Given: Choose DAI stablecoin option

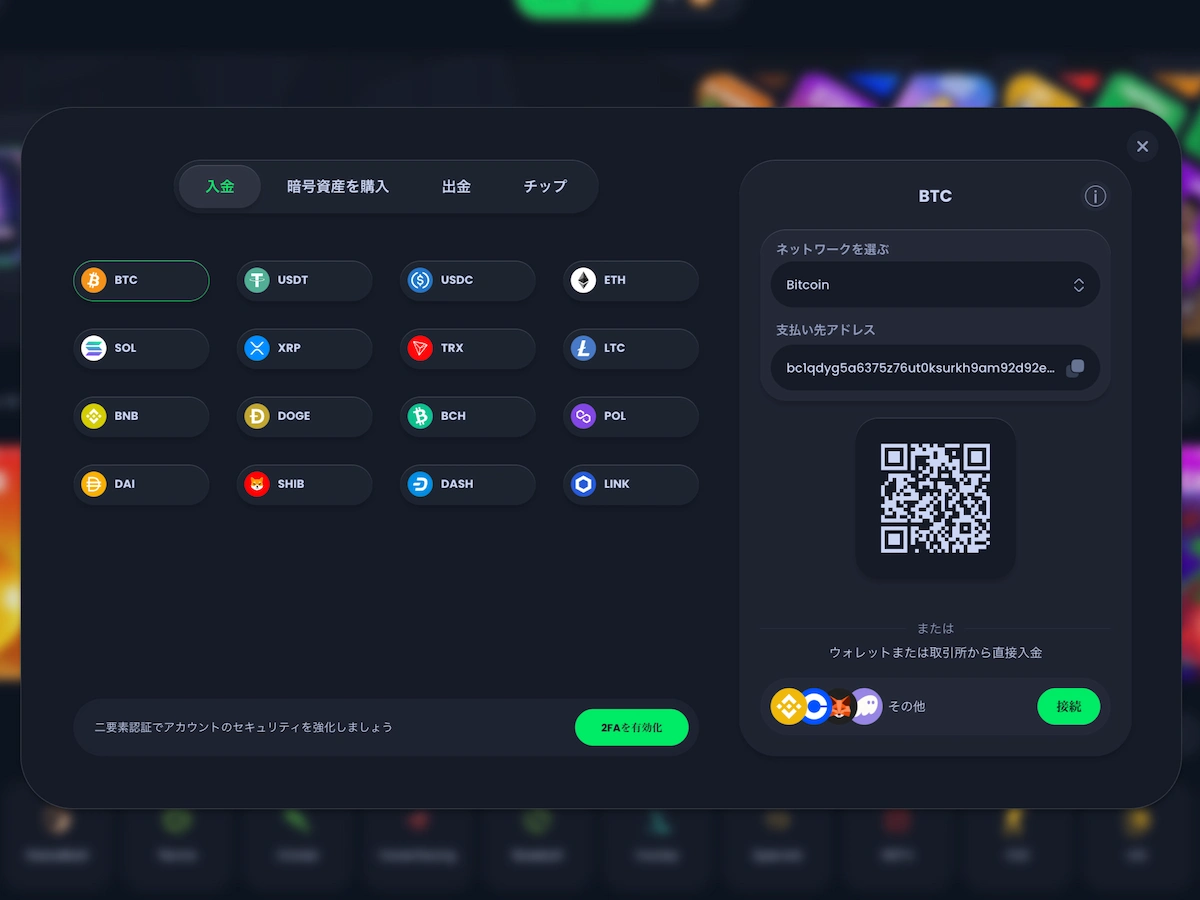Looking at the screenshot, I should pos(141,485).
